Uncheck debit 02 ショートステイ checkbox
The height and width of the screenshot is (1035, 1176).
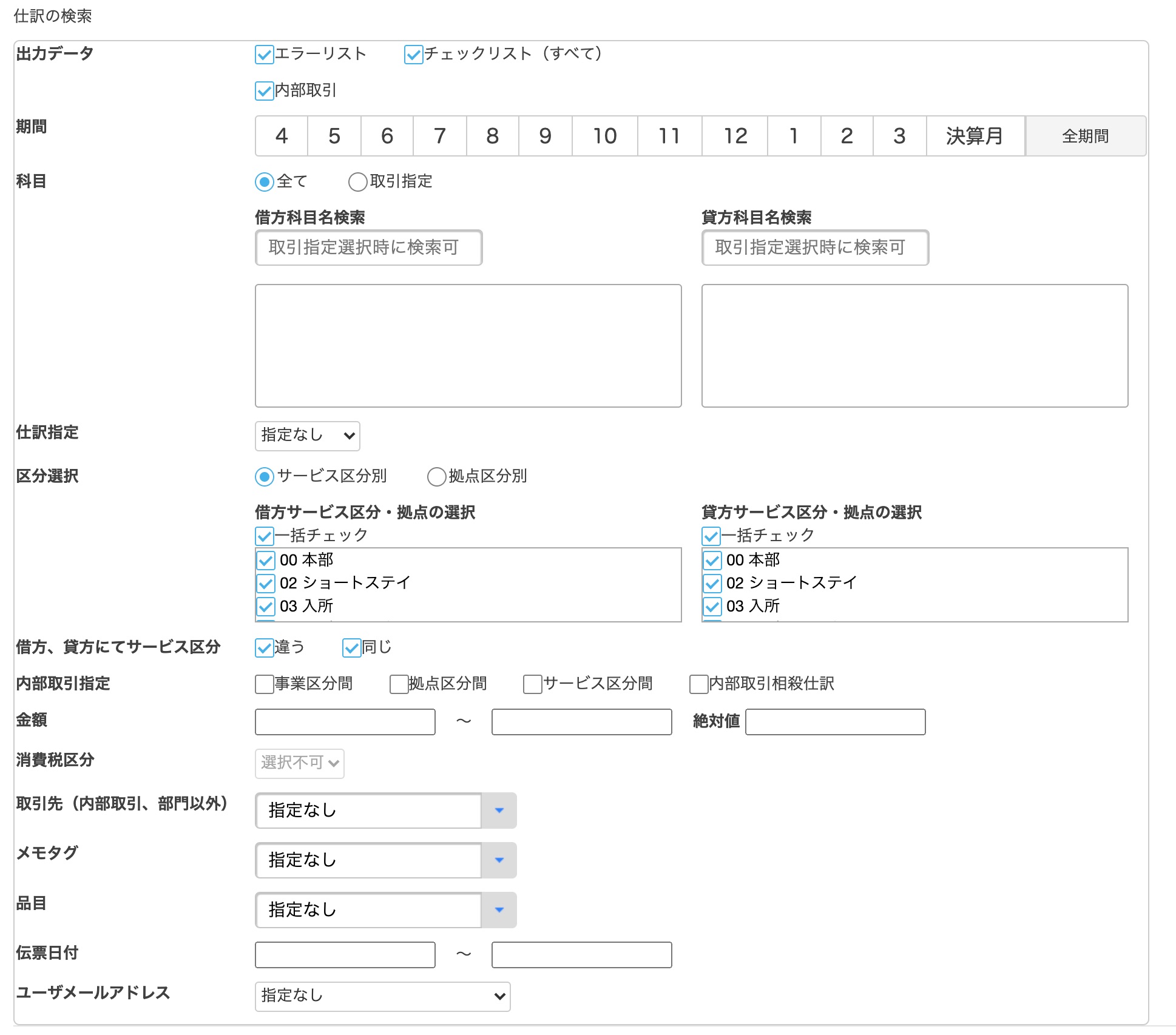pos(266,584)
